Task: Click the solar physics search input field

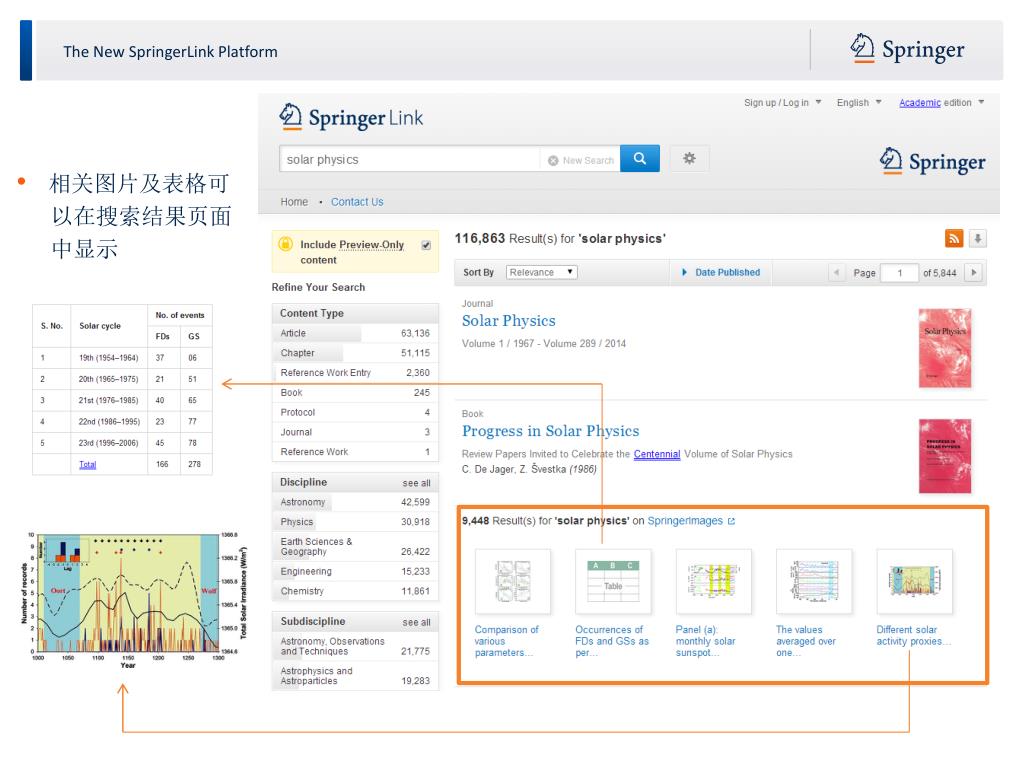Action: [x=409, y=159]
